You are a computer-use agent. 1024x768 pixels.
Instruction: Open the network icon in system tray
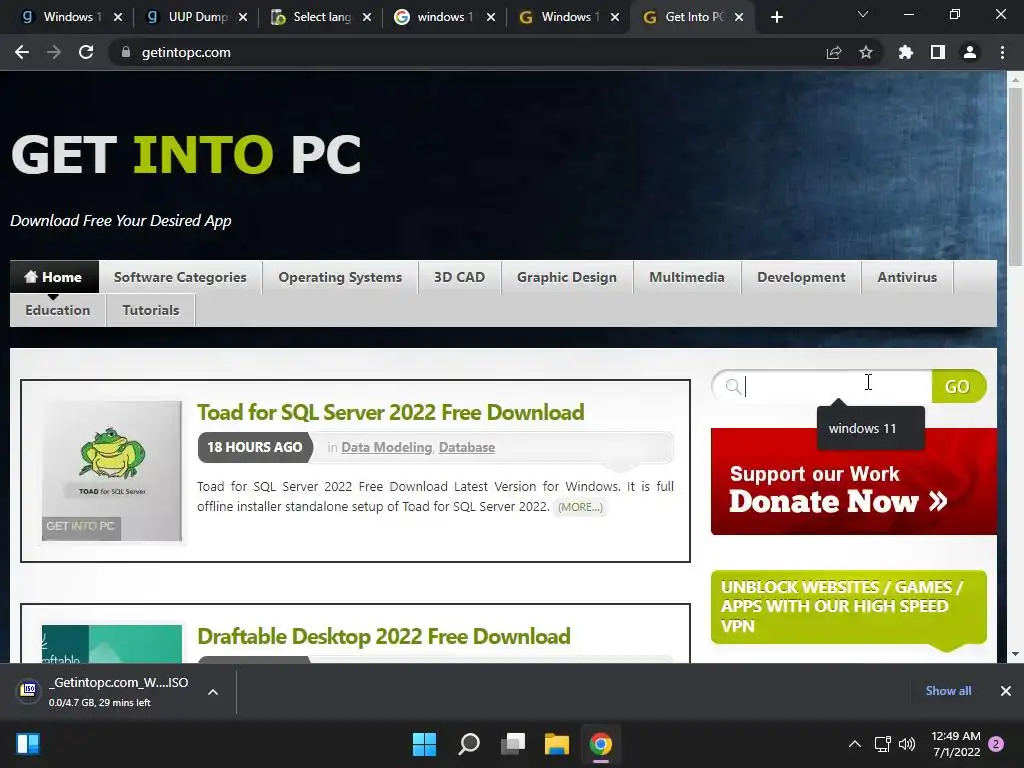pos(883,744)
